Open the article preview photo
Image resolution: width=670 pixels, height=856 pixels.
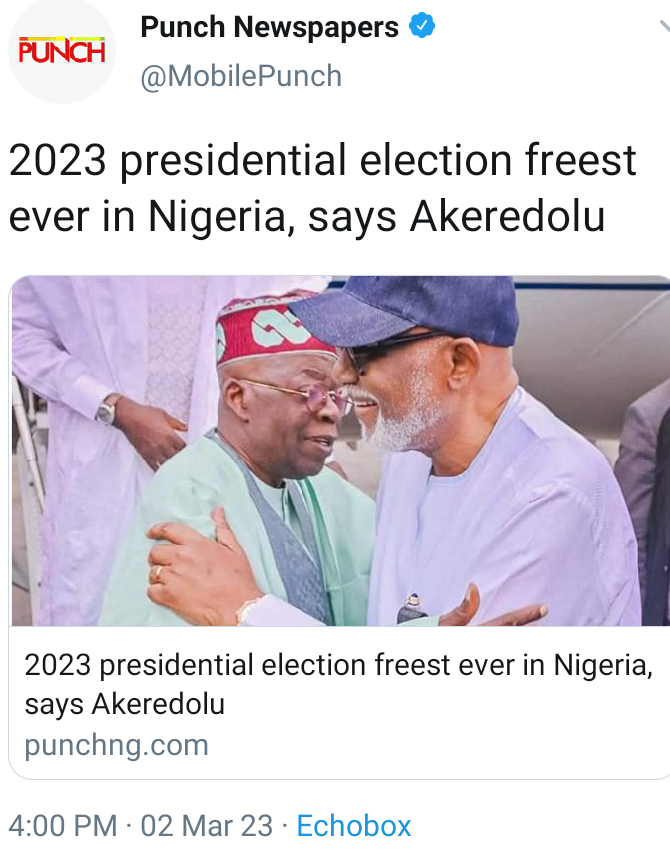(x=340, y=450)
